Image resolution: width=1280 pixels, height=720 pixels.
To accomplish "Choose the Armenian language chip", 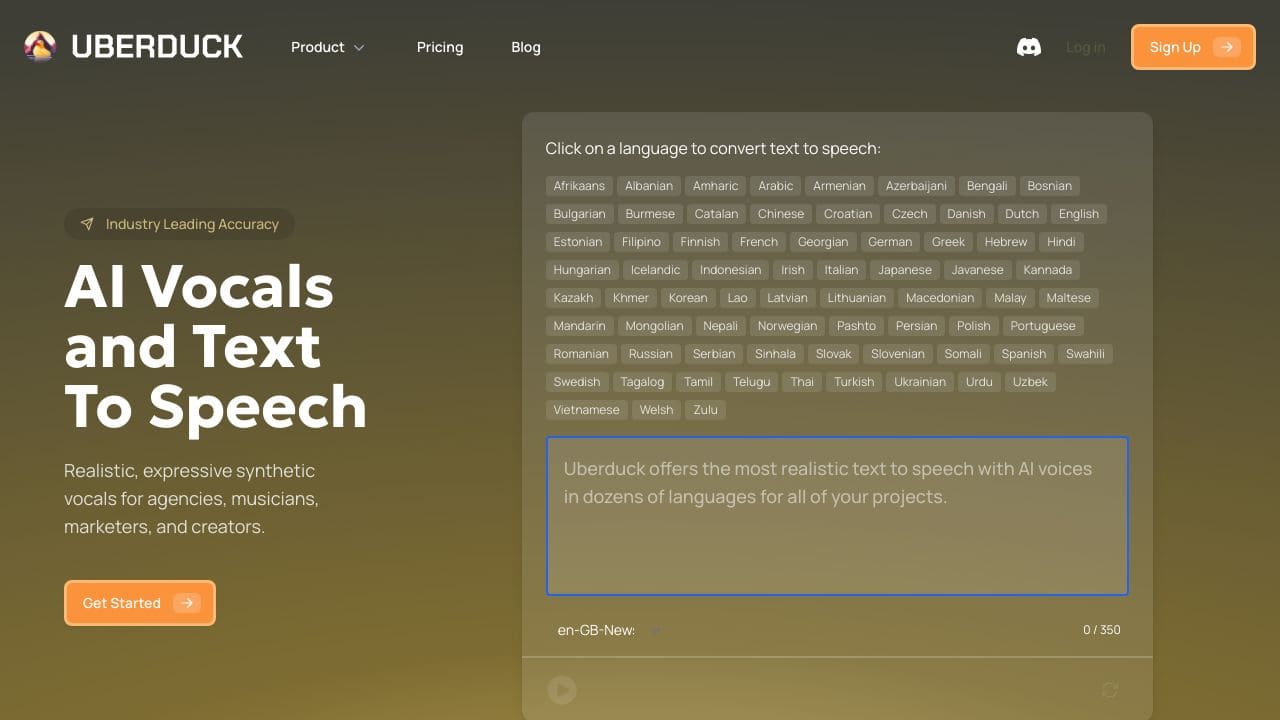I will [x=839, y=186].
